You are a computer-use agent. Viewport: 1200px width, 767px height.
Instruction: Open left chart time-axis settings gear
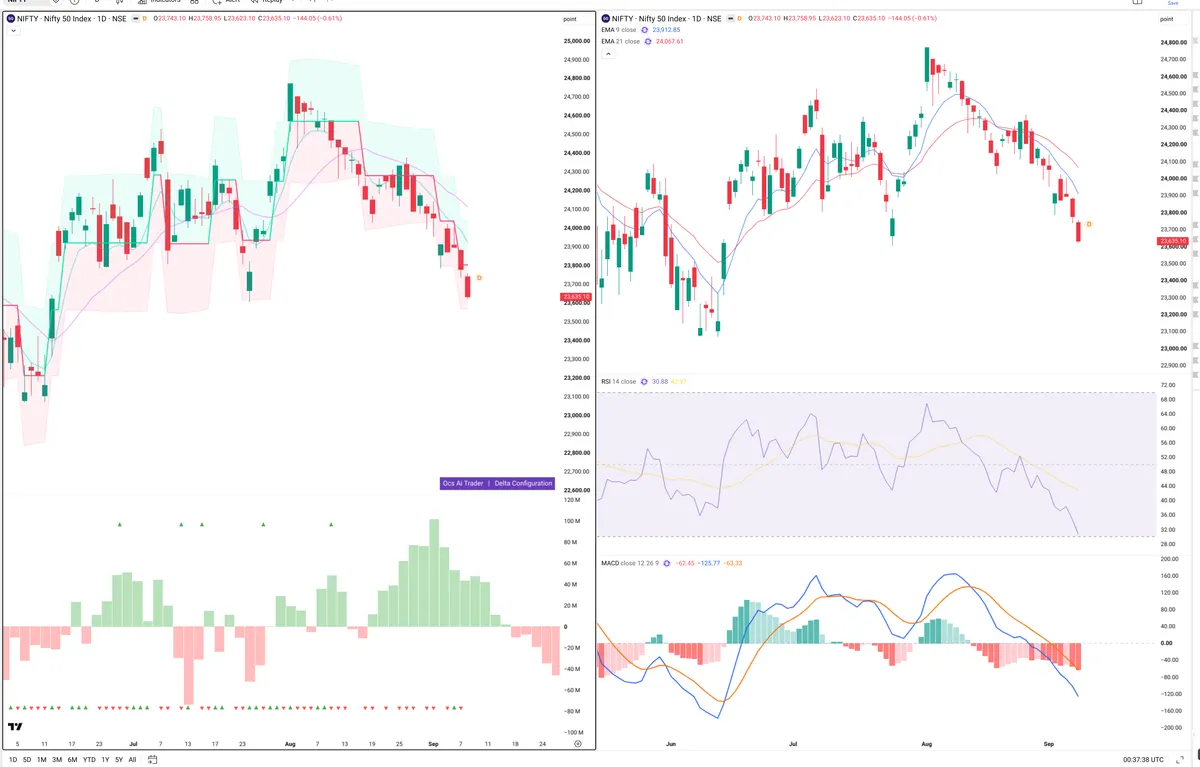tap(578, 744)
